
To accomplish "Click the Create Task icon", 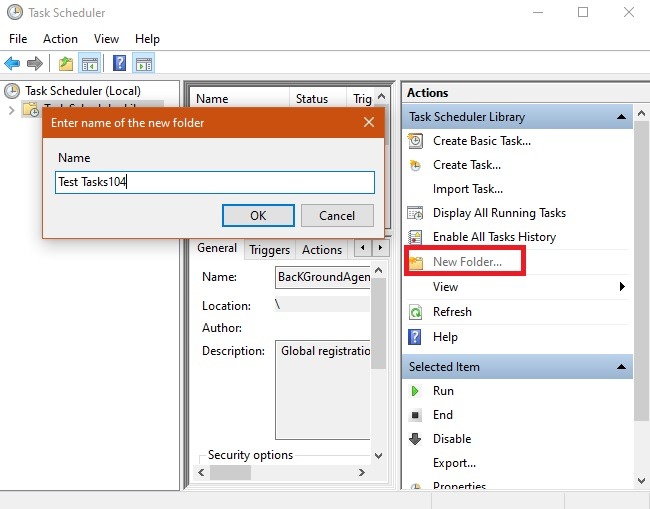I will [x=415, y=165].
